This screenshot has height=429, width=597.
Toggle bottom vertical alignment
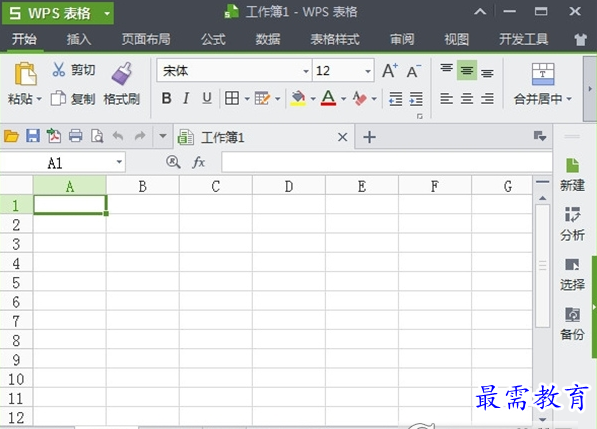click(487, 72)
